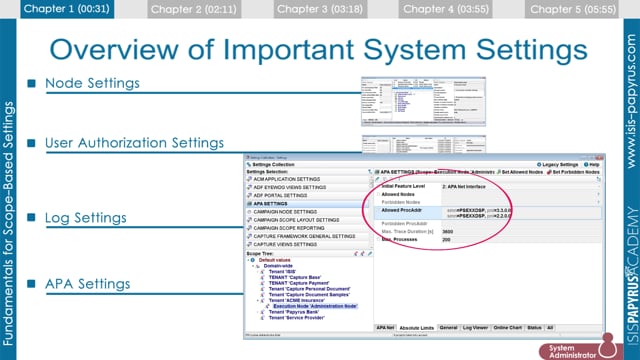Click Set Forbidden Nodes button
Image resolution: width=640 pixels, height=360 pixels.
click(573, 172)
